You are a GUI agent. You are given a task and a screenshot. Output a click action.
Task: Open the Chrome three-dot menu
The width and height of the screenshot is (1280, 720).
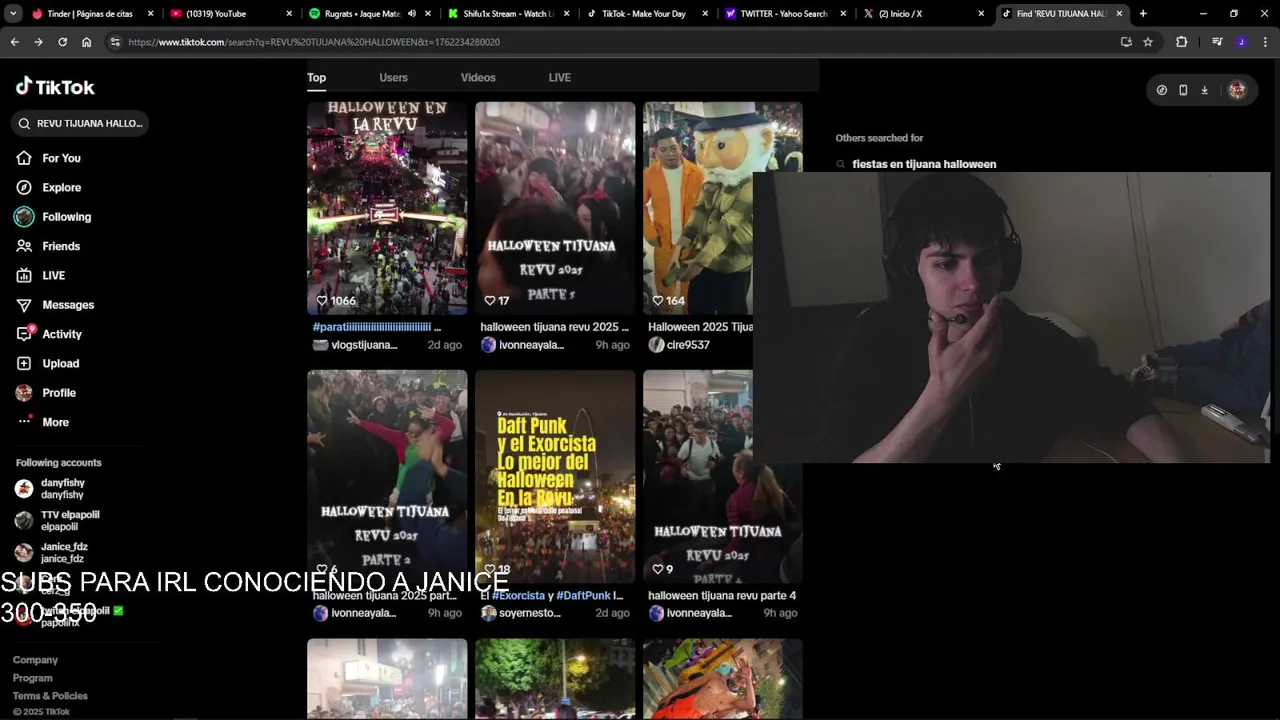[1265, 42]
